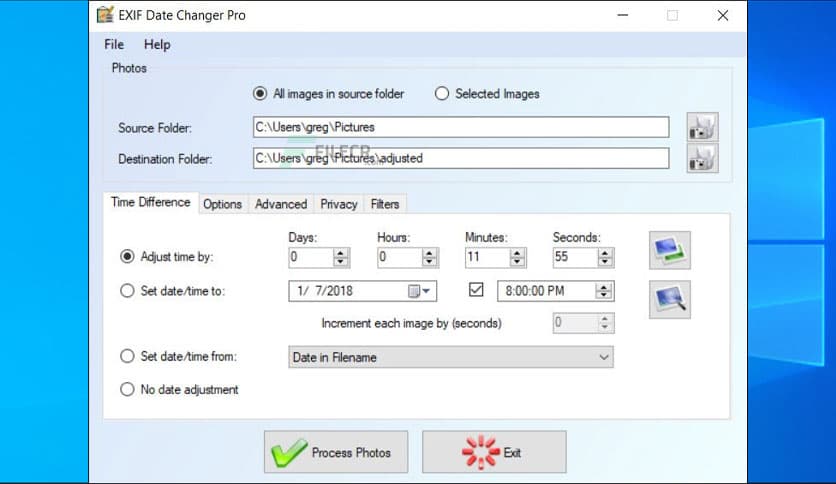Browse for source folder using camera icon
This screenshot has height=484, width=836.
tap(702, 127)
